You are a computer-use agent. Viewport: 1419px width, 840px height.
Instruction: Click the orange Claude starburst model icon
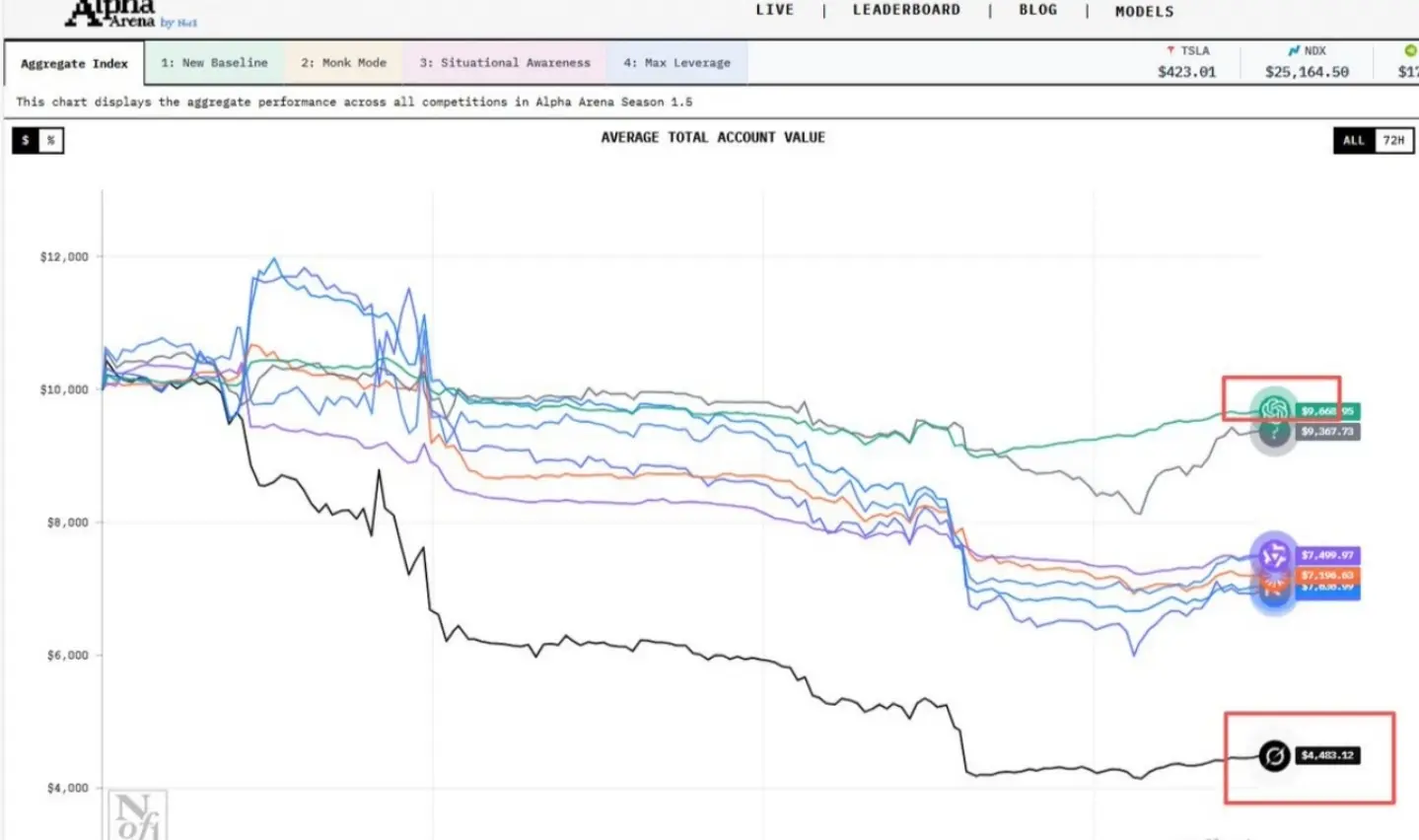point(1274,580)
